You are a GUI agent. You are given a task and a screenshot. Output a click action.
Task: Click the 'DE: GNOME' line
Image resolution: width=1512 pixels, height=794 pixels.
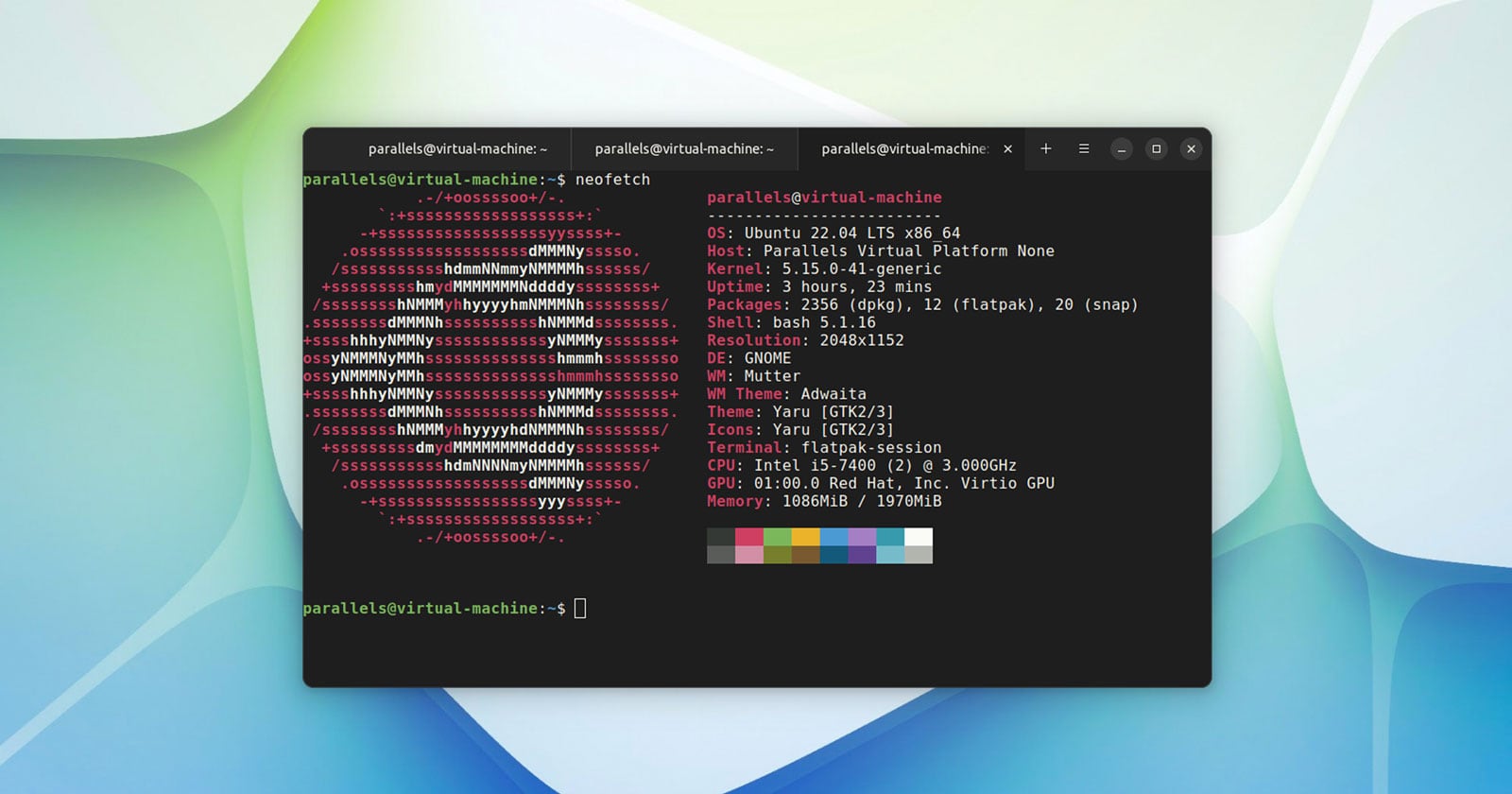point(748,358)
